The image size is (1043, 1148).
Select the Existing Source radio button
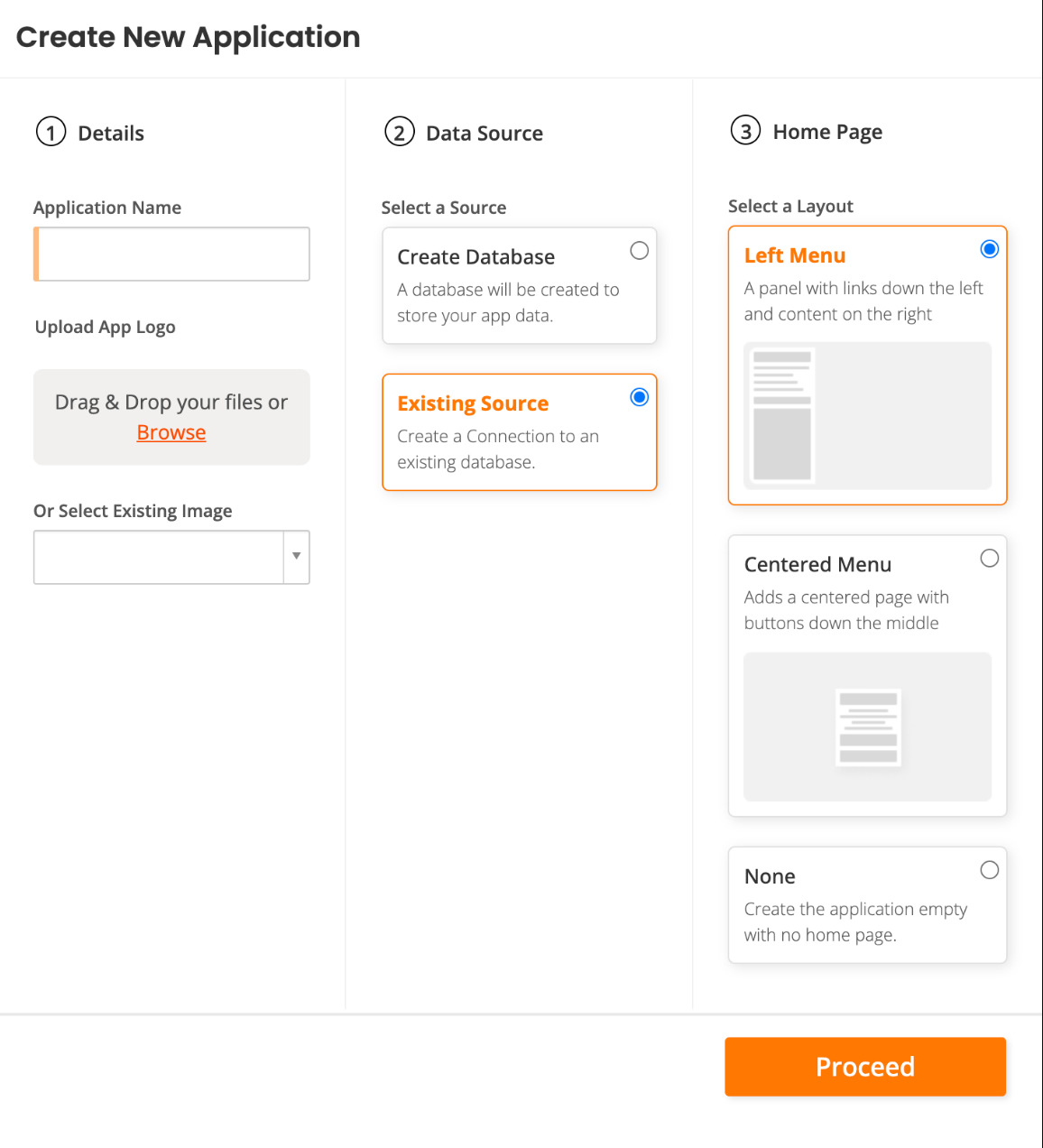click(x=640, y=396)
